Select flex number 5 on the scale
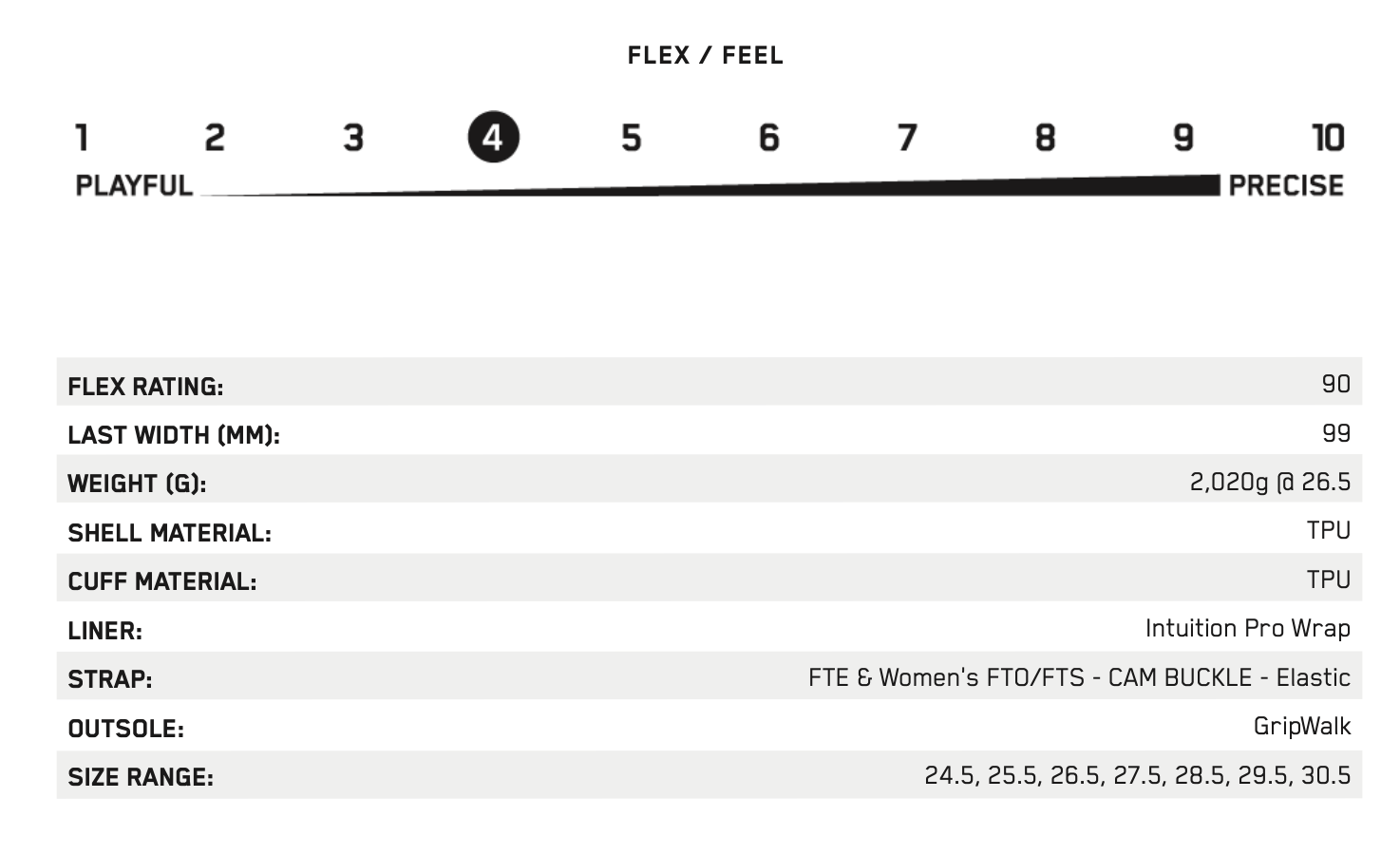 (632, 138)
